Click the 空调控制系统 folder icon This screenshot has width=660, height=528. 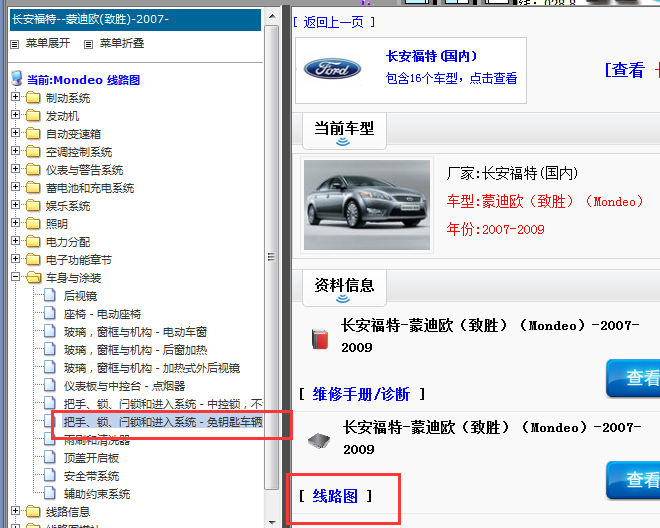pyautogui.click(x=33, y=152)
